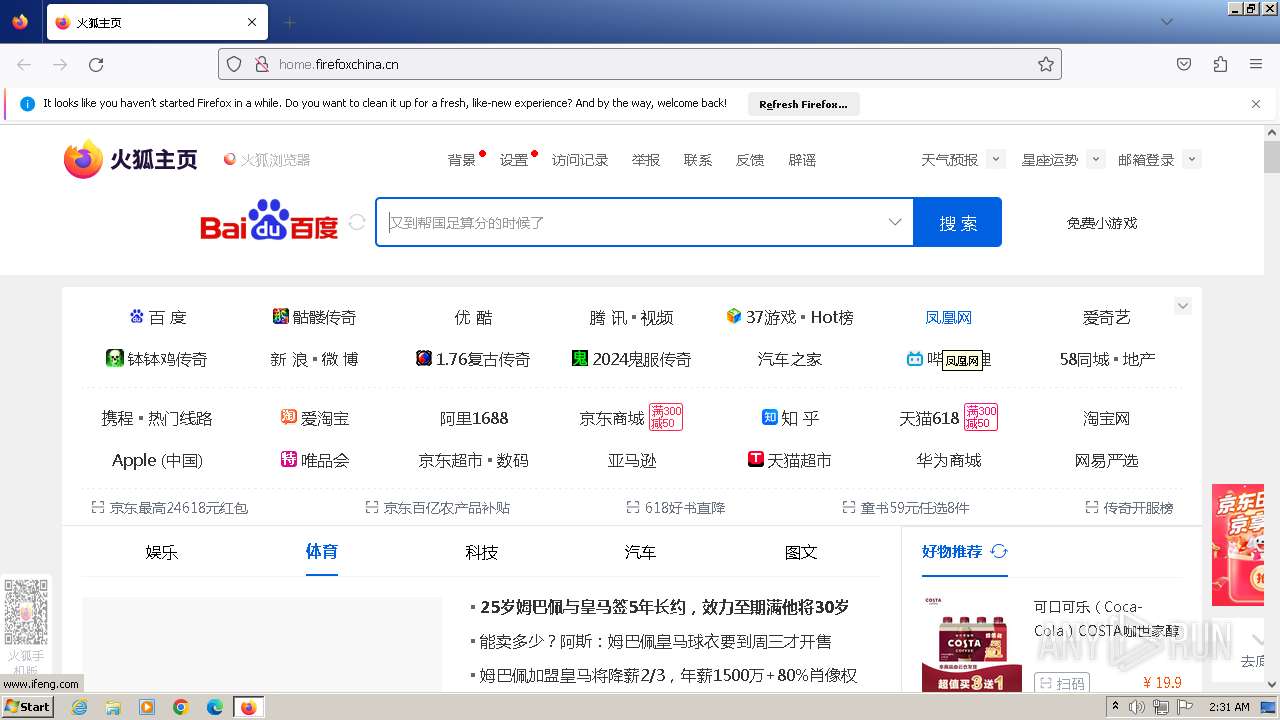This screenshot has height=720, width=1280.
Task: Refresh 好物推荐 with the circular arrow icon
Action: pos(999,551)
